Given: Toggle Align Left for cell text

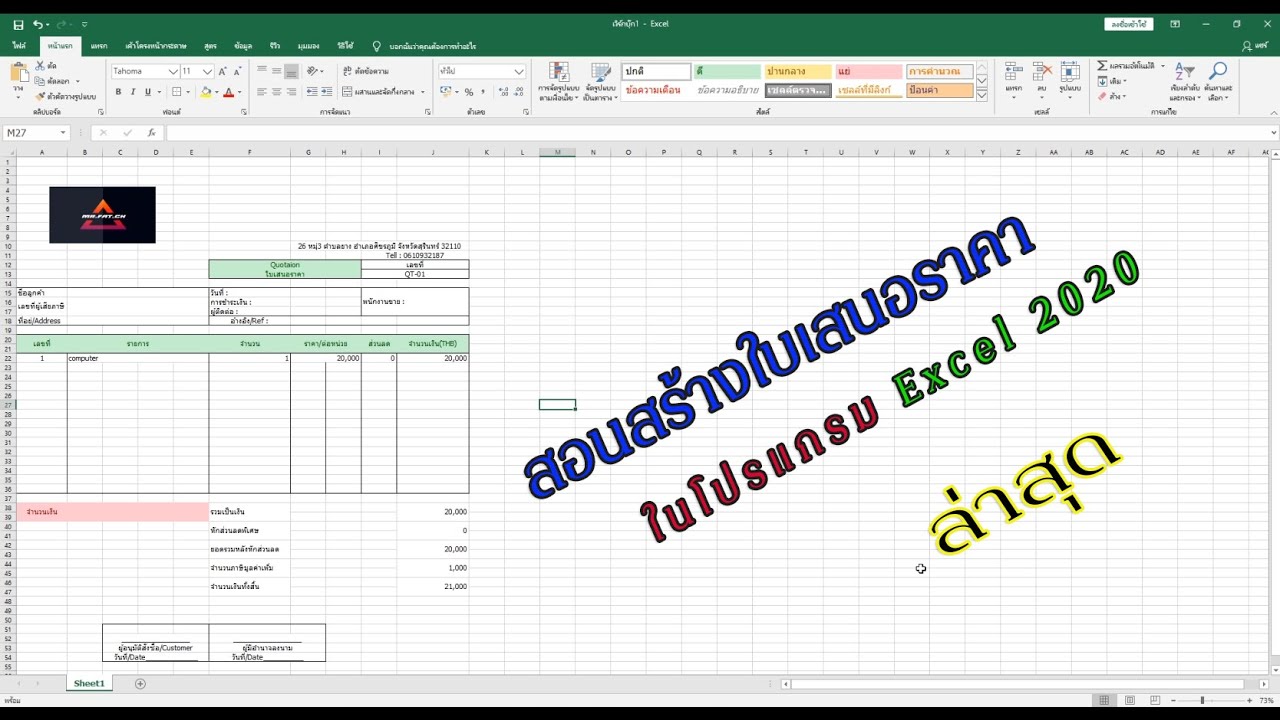Looking at the screenshot, I should pos(262,92).
